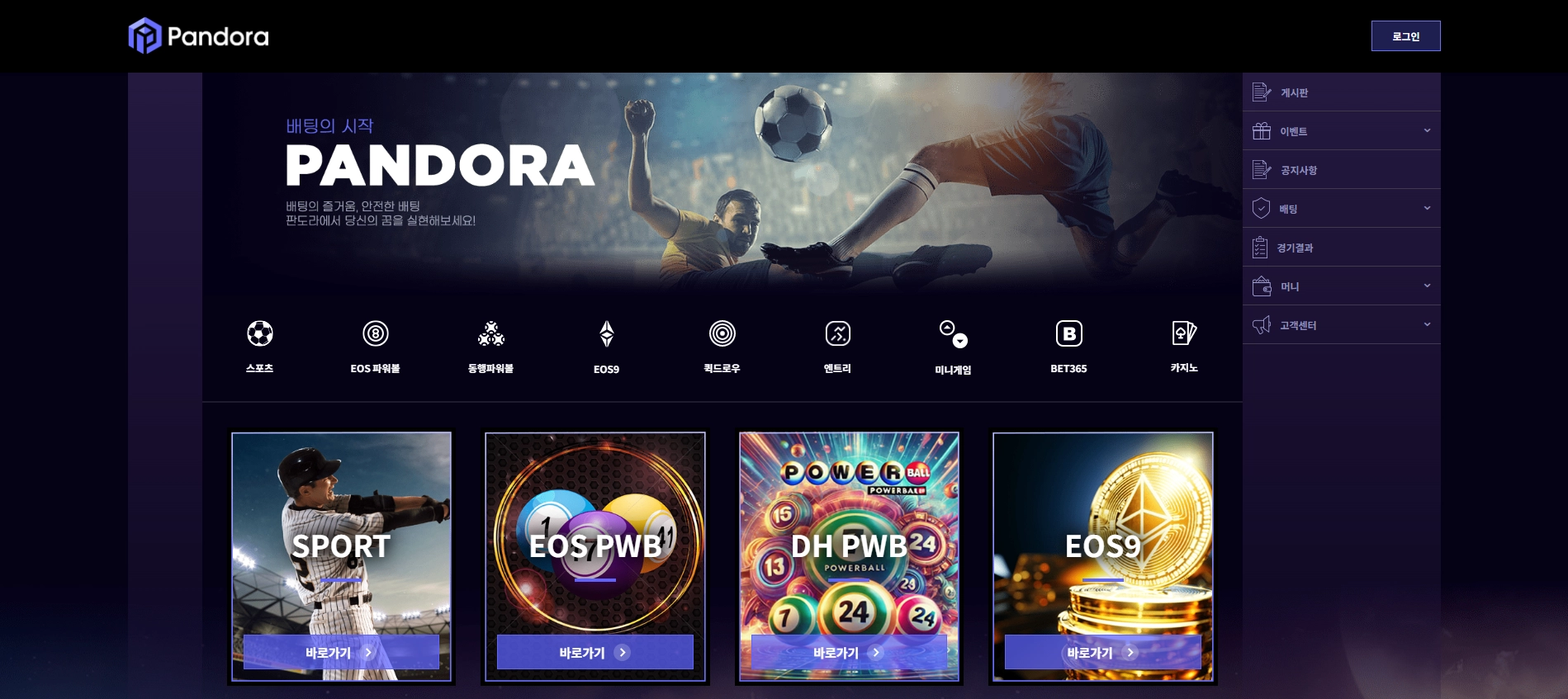Open 공지사항 in the sidebar

tap(1342, 169)
